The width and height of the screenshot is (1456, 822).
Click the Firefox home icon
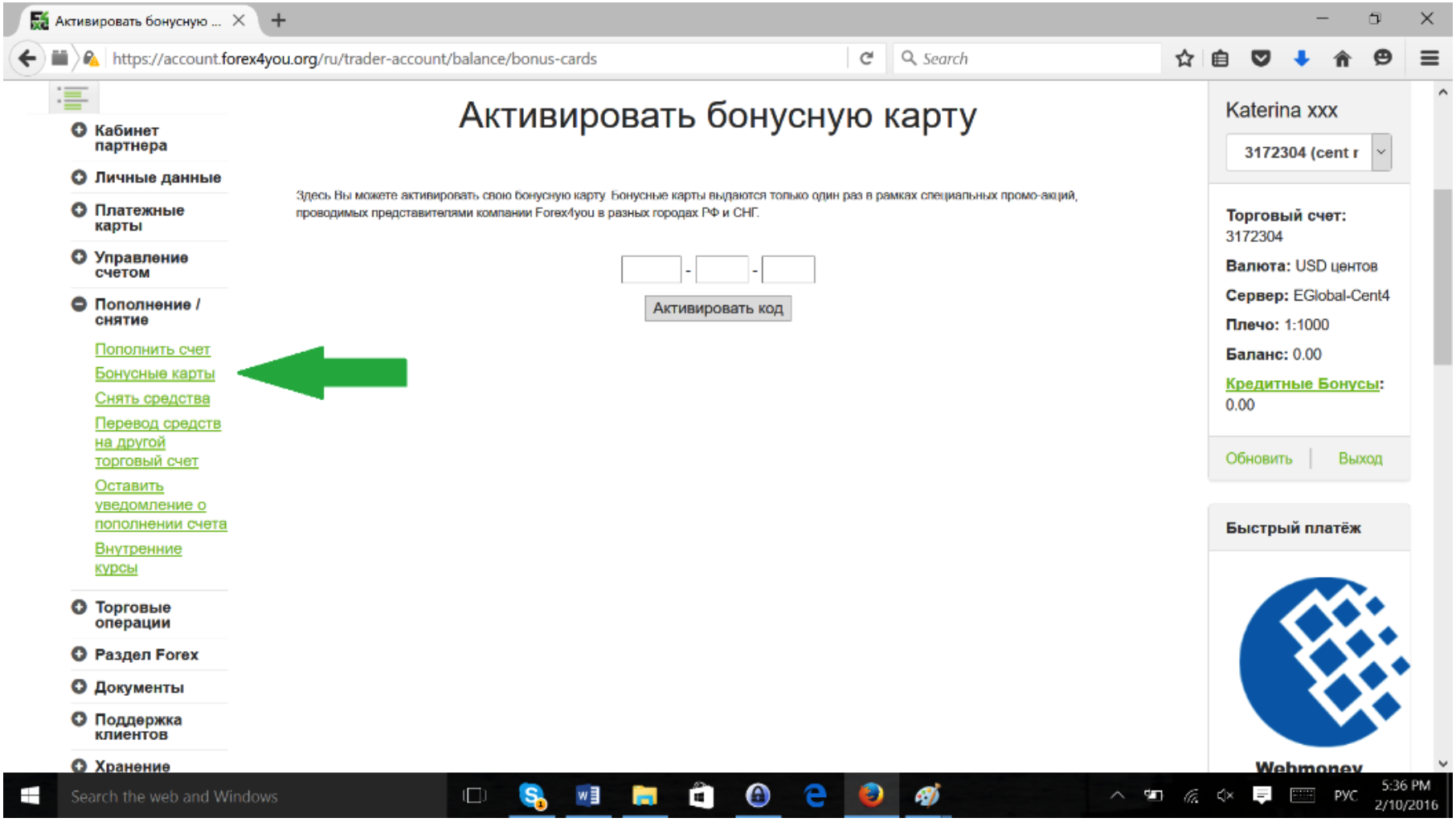coord(1342,59)
